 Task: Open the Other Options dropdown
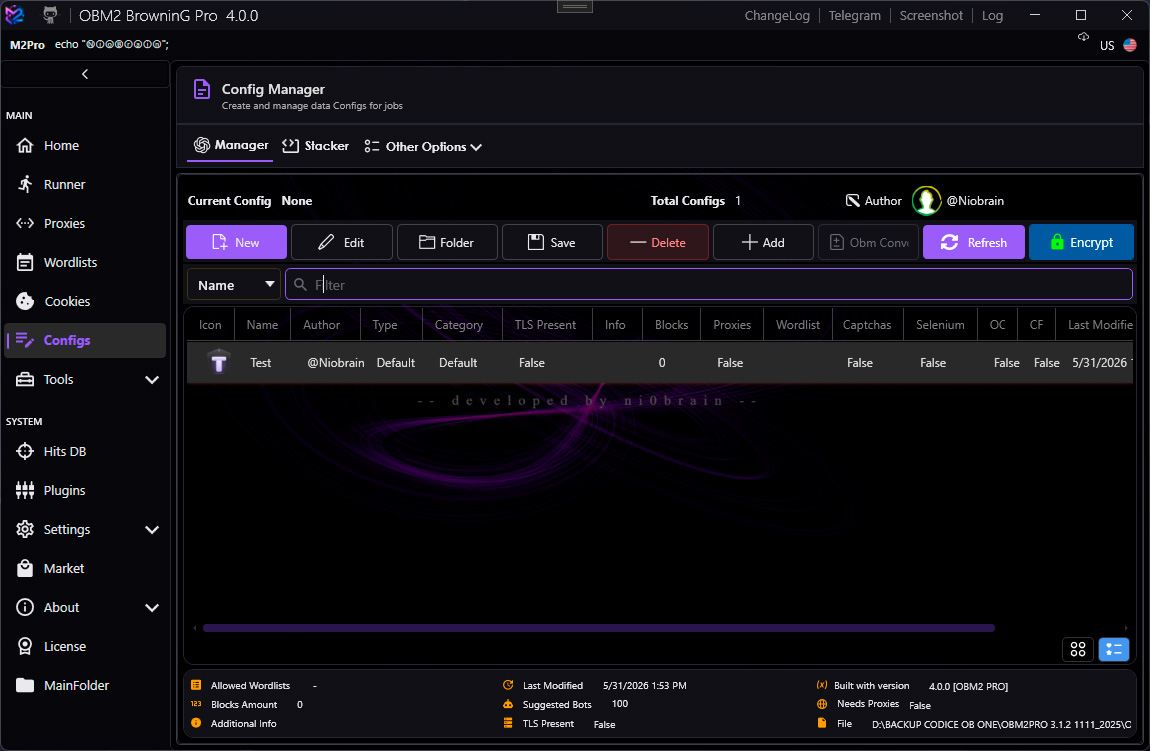[423, 147]
